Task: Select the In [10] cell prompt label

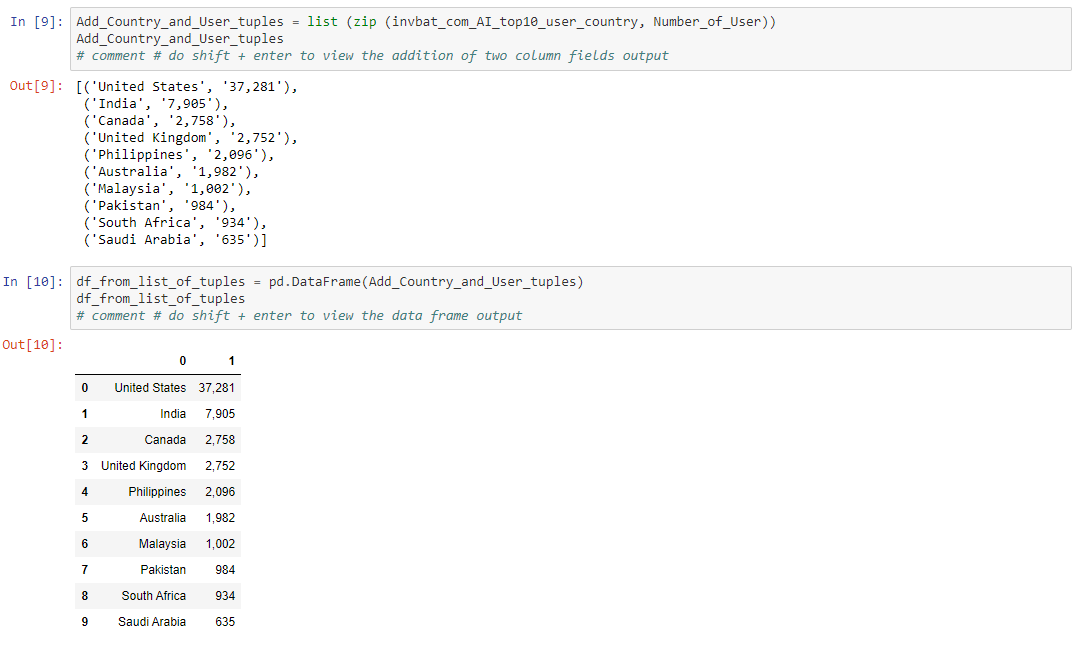Action: click(32, 282)
